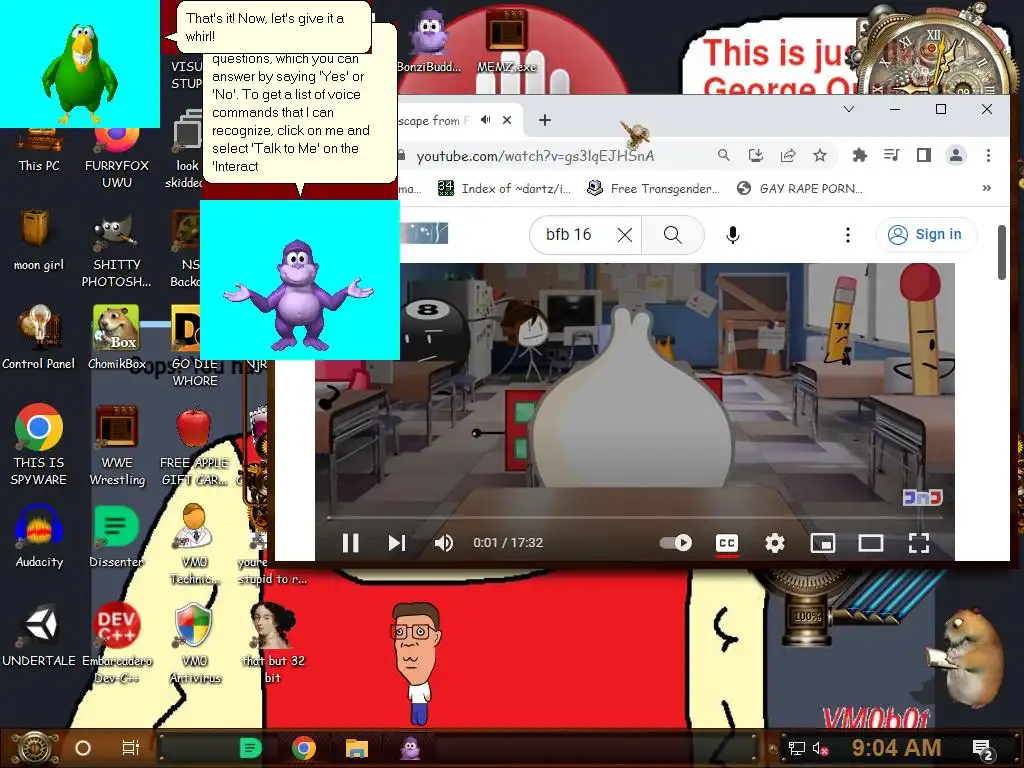Open BonziBudd... desktop icon
This screenshot has height=768, width=1024.
(x=430, y=39)
